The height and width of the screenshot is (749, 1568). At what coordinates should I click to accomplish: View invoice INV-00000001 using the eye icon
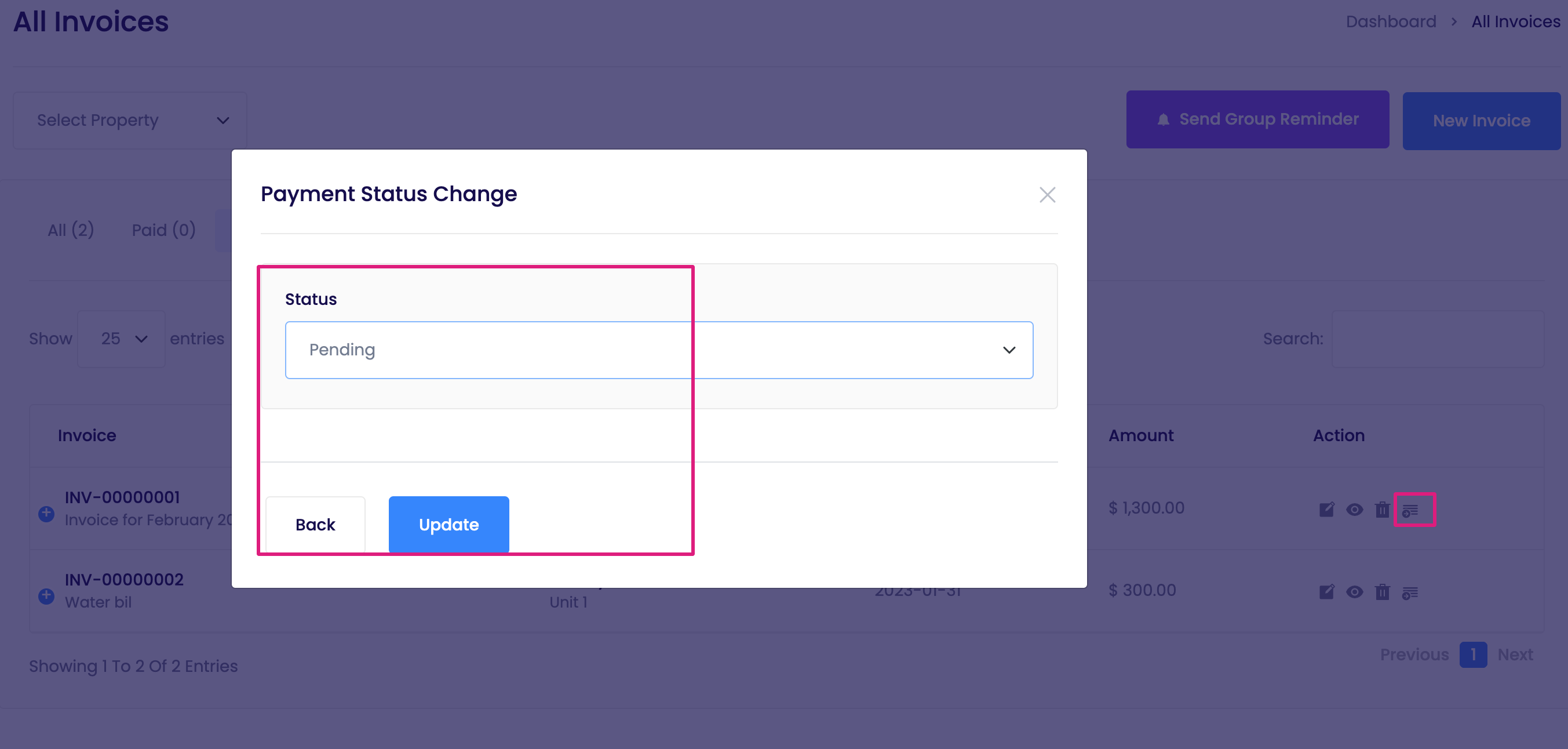[1354, 509]
